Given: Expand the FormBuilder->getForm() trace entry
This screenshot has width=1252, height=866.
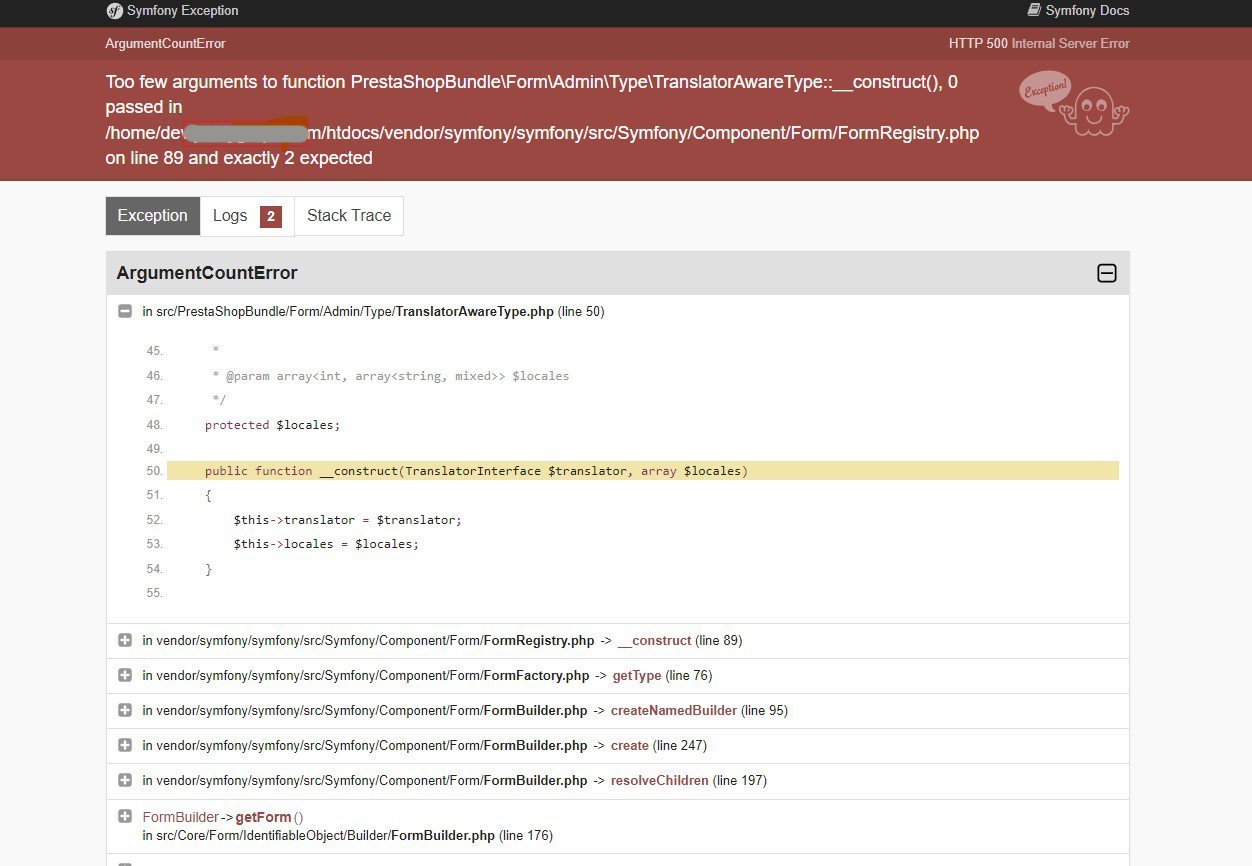Looking at the screenshot, I should tap(125, 816).
